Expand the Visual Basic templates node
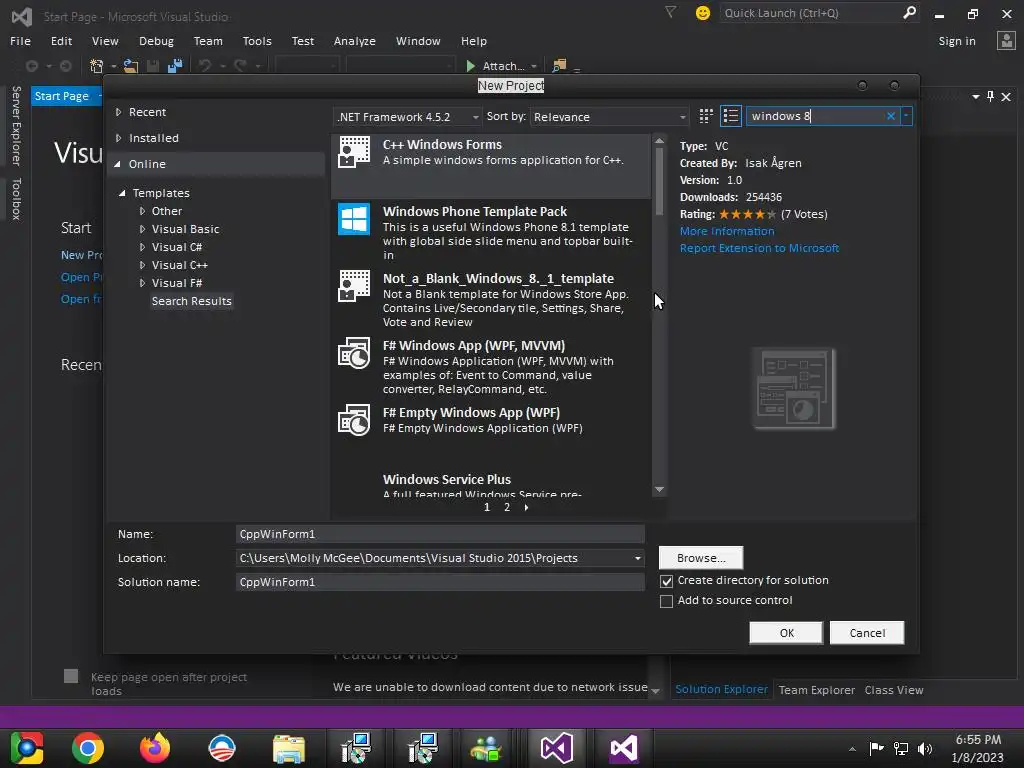 (142, 229)
